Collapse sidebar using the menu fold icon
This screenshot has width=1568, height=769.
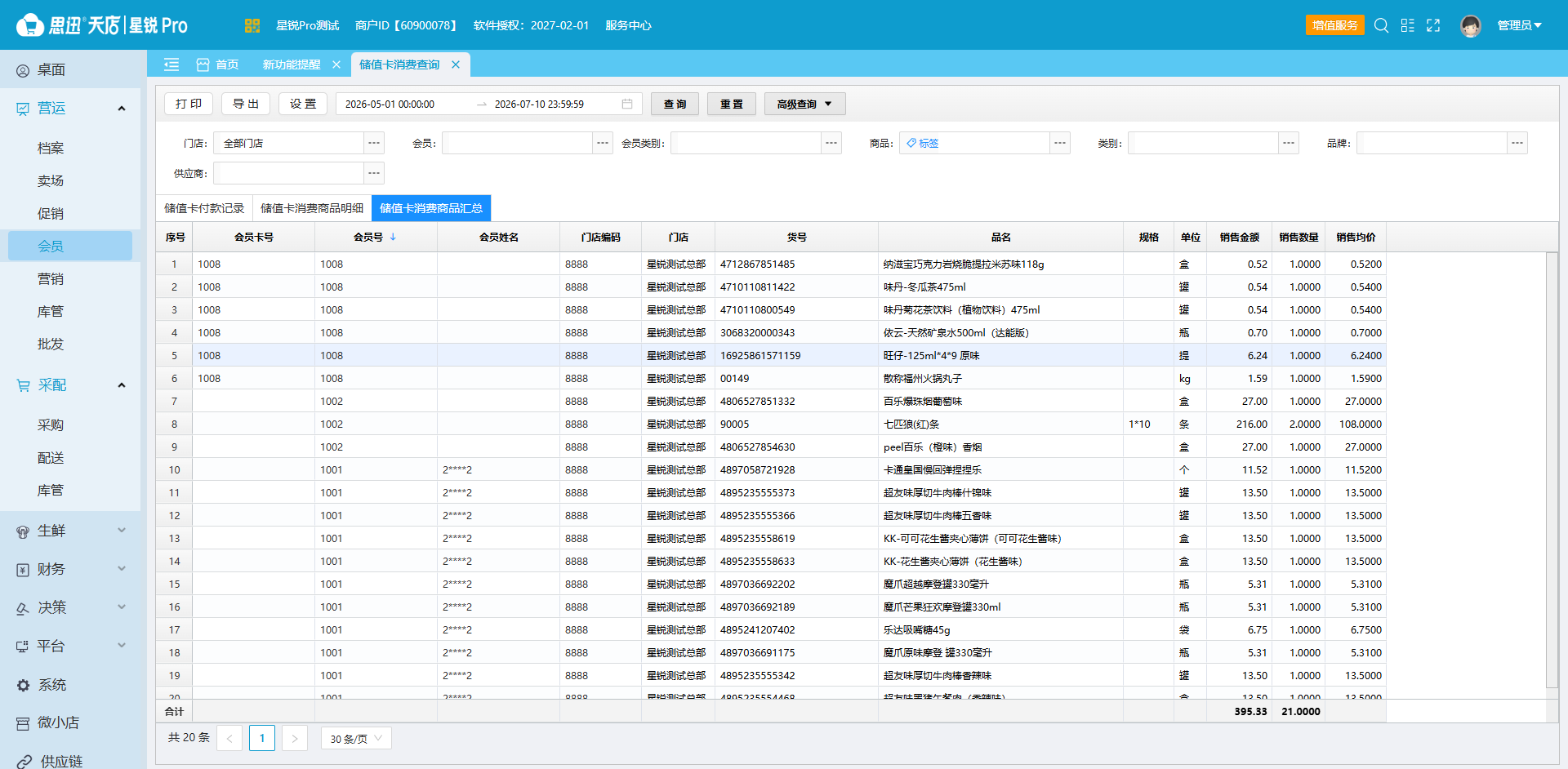(171, 64)
